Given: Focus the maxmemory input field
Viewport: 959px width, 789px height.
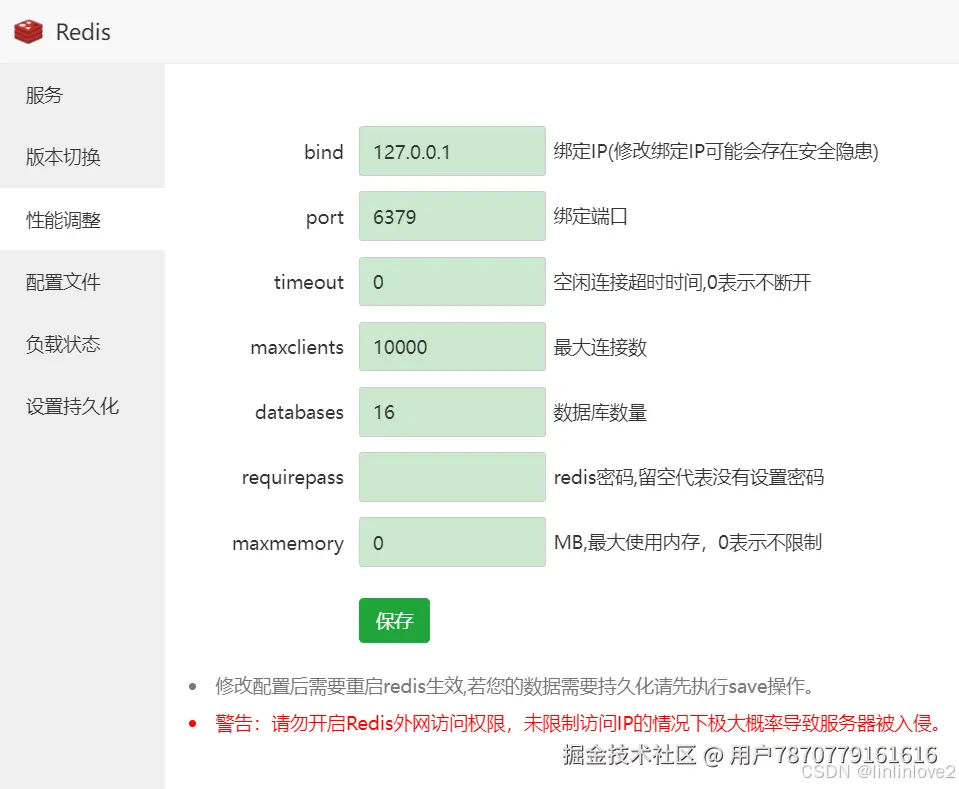Looking at the screenshot, I should (x=452, y=542).
